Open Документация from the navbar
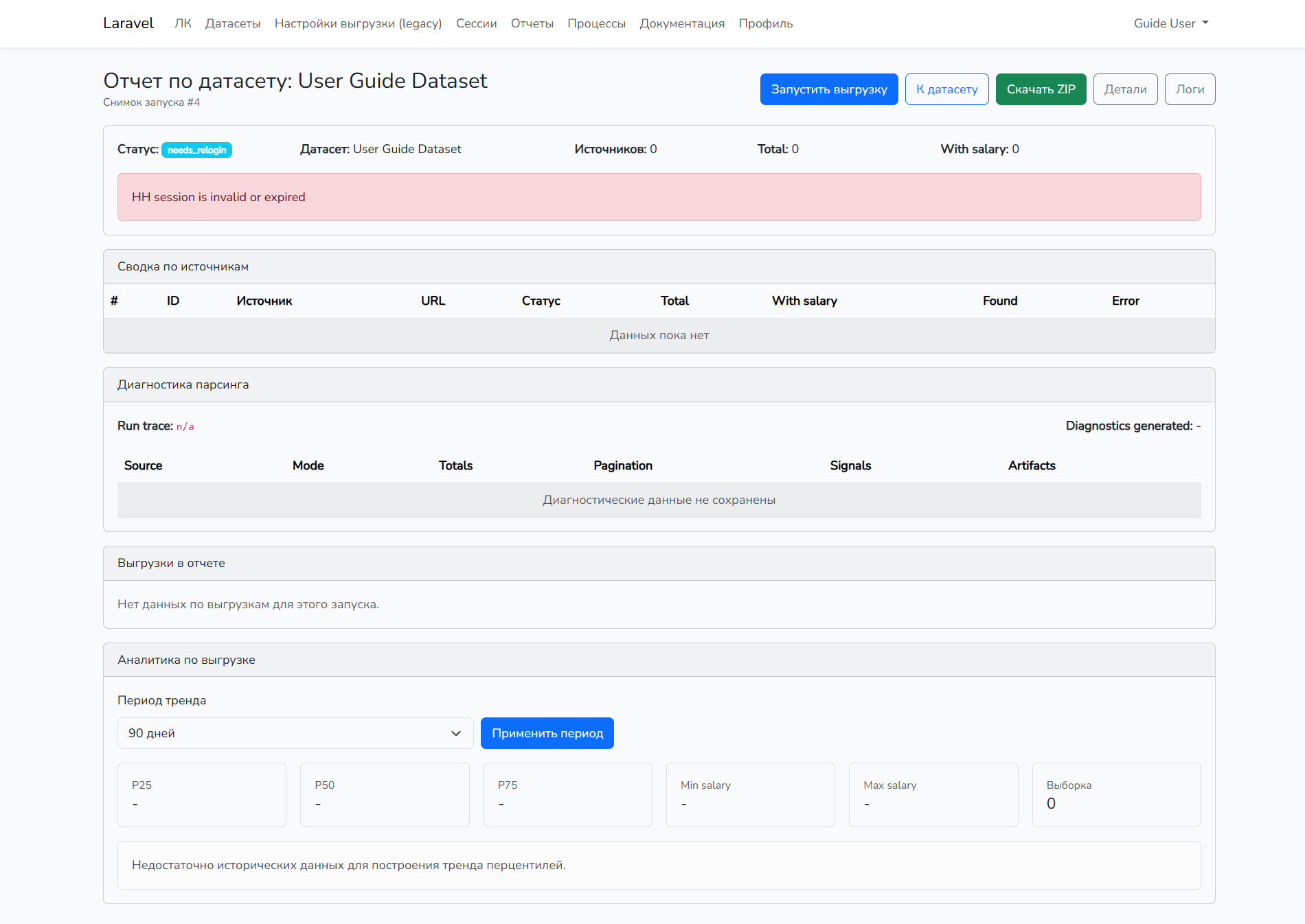The width and height of the screenshot is (1305, 924). pyautogui.click(x=682, y=23)
